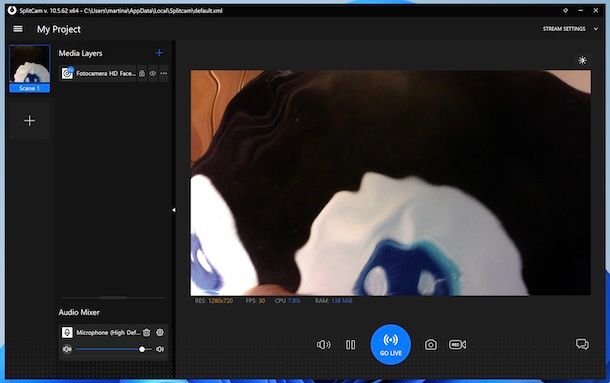This screenshot has height=383, width=610.
Task: Select the Fotocamera HD Face layer
Action: pos(106,73)
